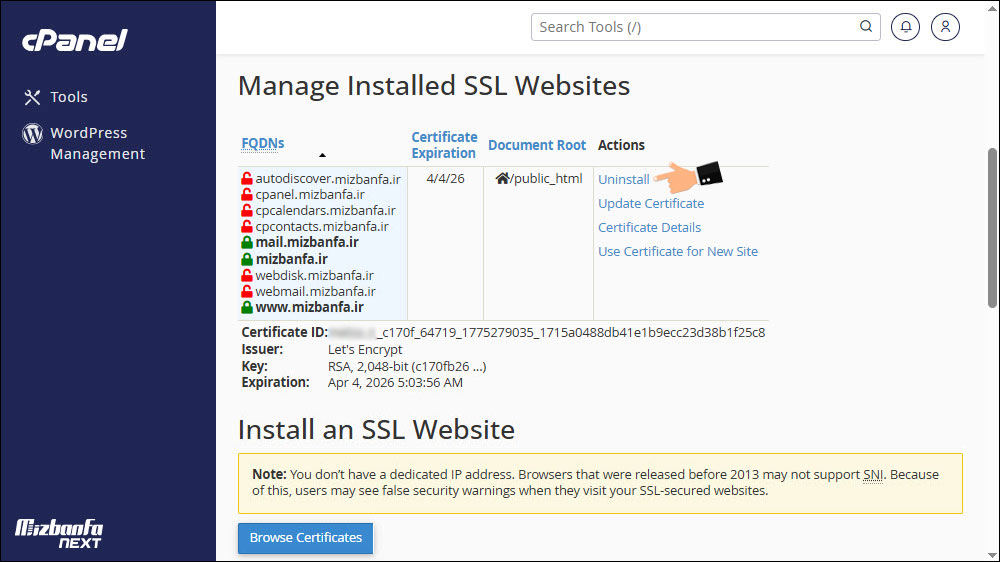Open the user account menu icon

coord(945,27)
